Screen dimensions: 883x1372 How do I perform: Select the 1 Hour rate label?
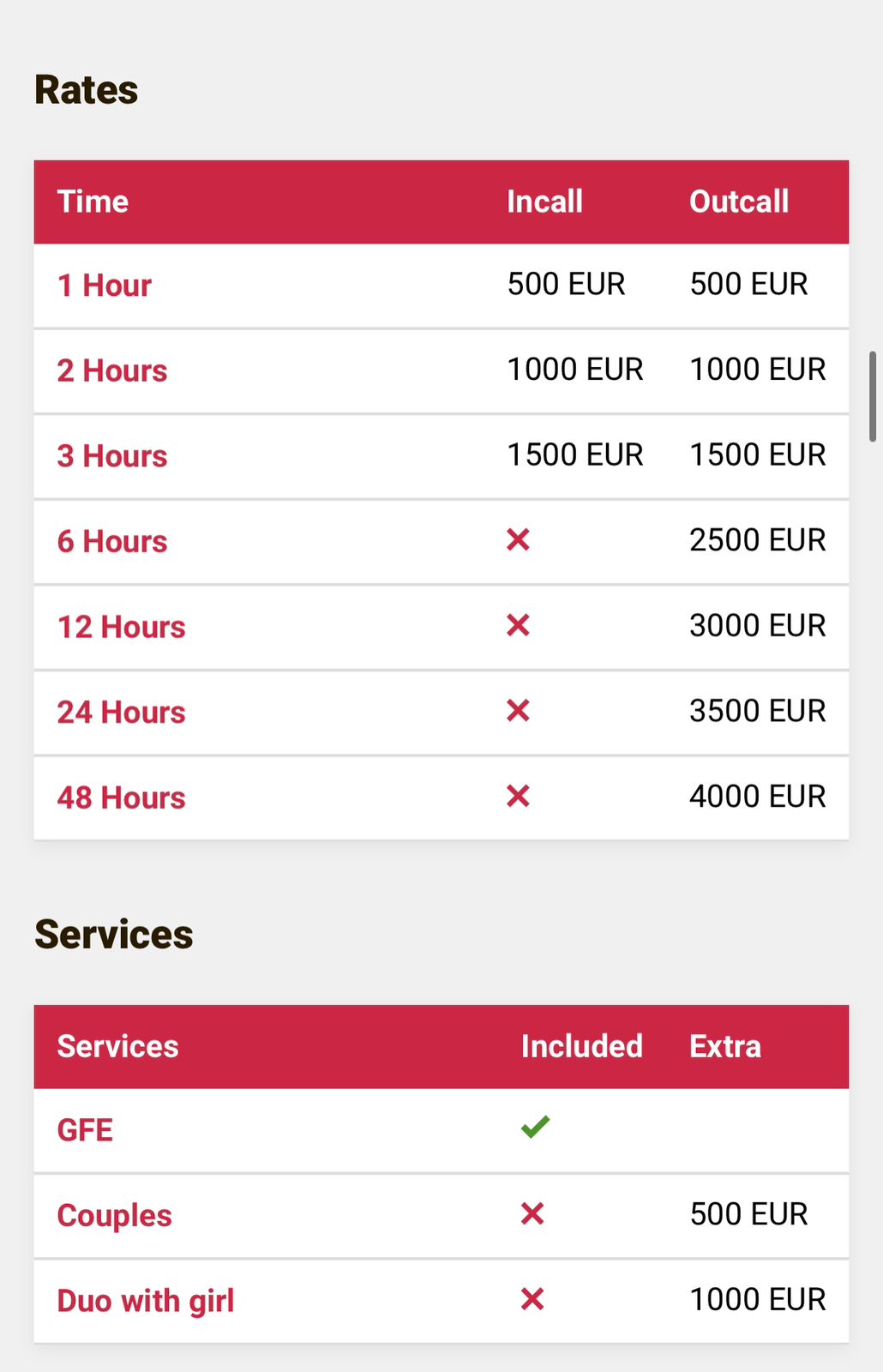pyautogui.click(x=104, y=286)
